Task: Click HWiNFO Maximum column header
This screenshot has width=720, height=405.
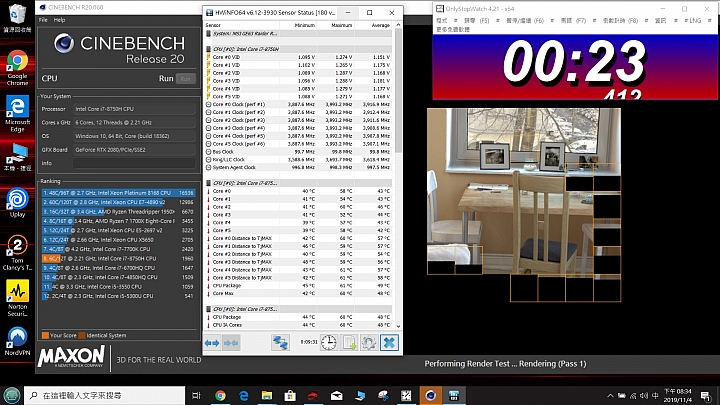Action: tap(342, 25)
